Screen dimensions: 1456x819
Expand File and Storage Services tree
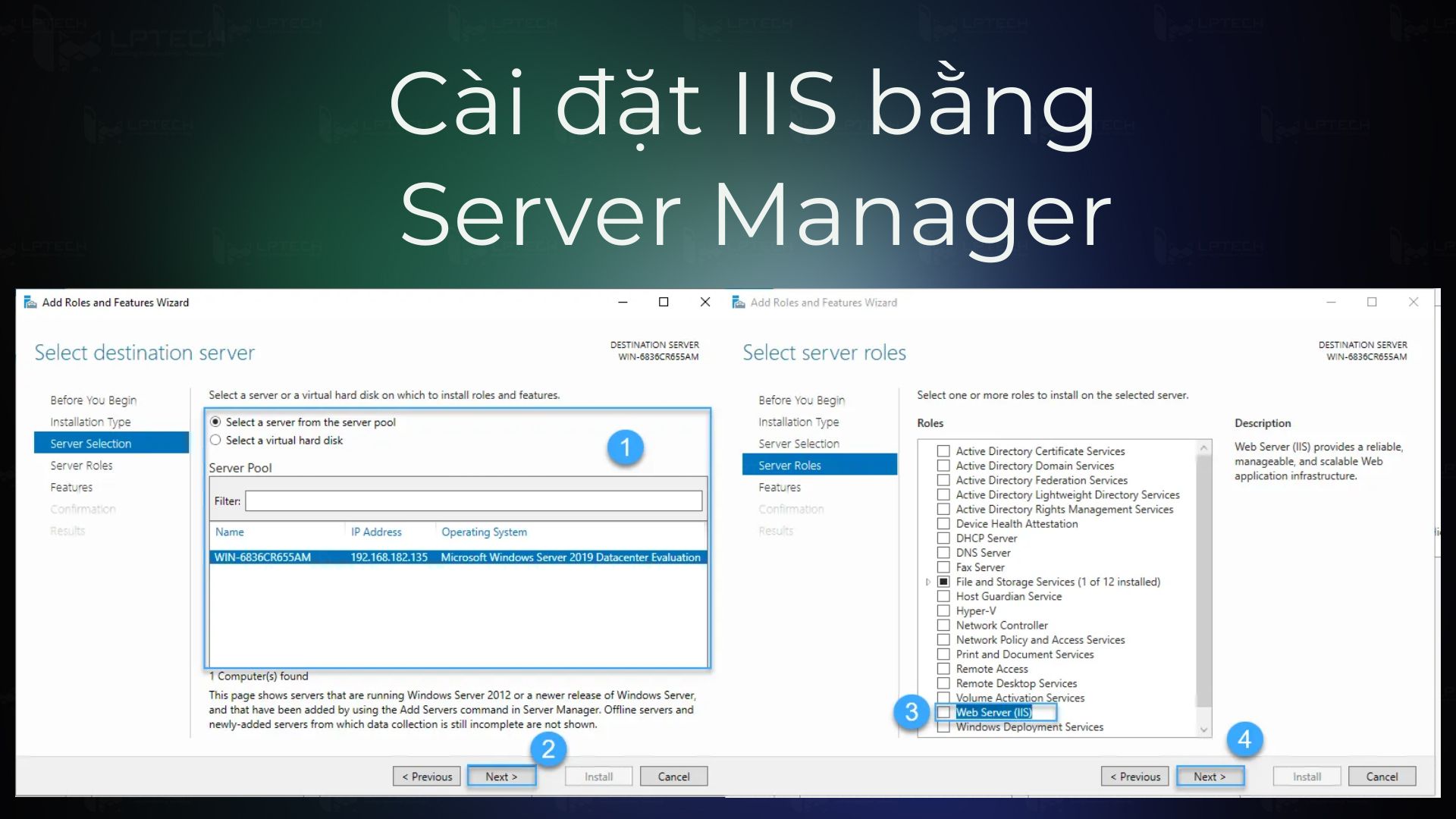tap(927, 582)
